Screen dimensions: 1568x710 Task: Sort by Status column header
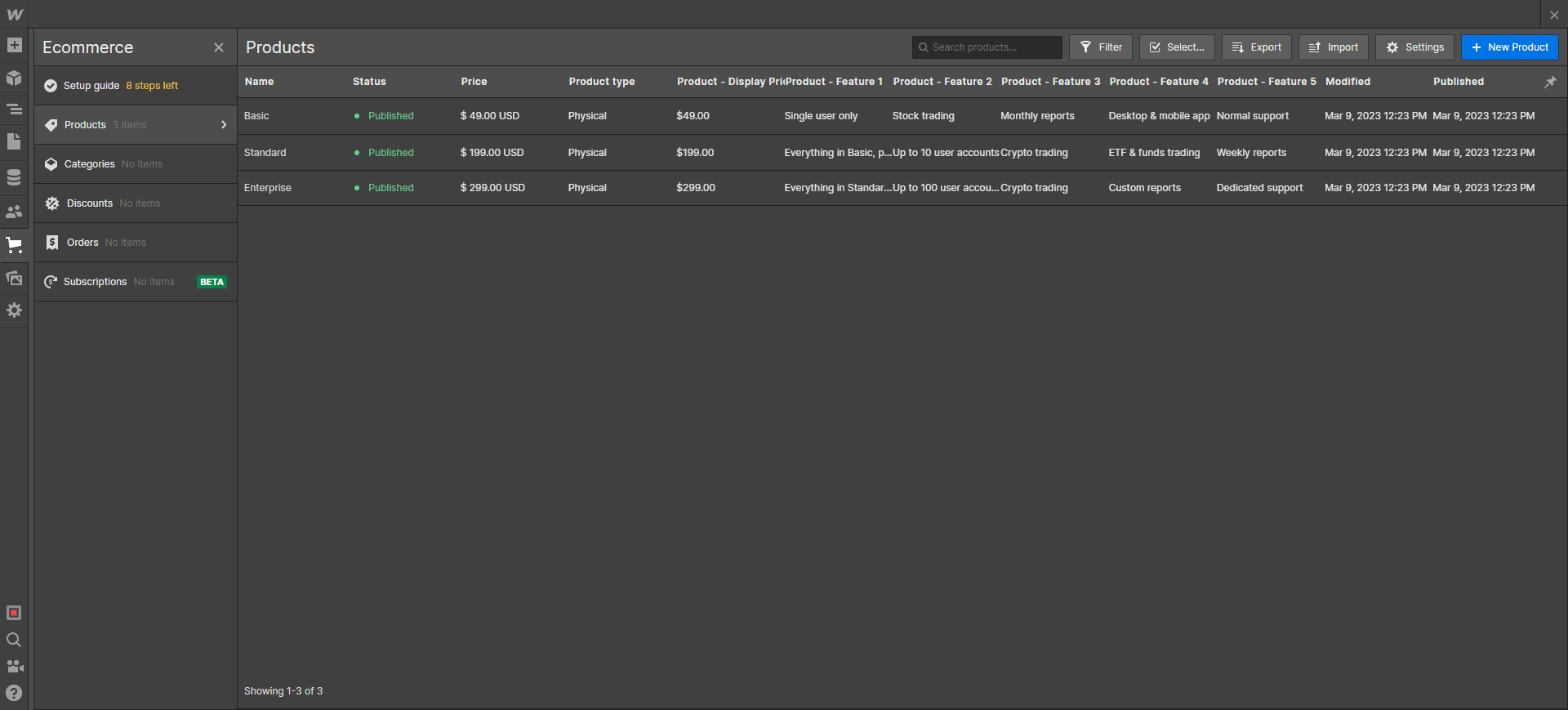[369, 82]
